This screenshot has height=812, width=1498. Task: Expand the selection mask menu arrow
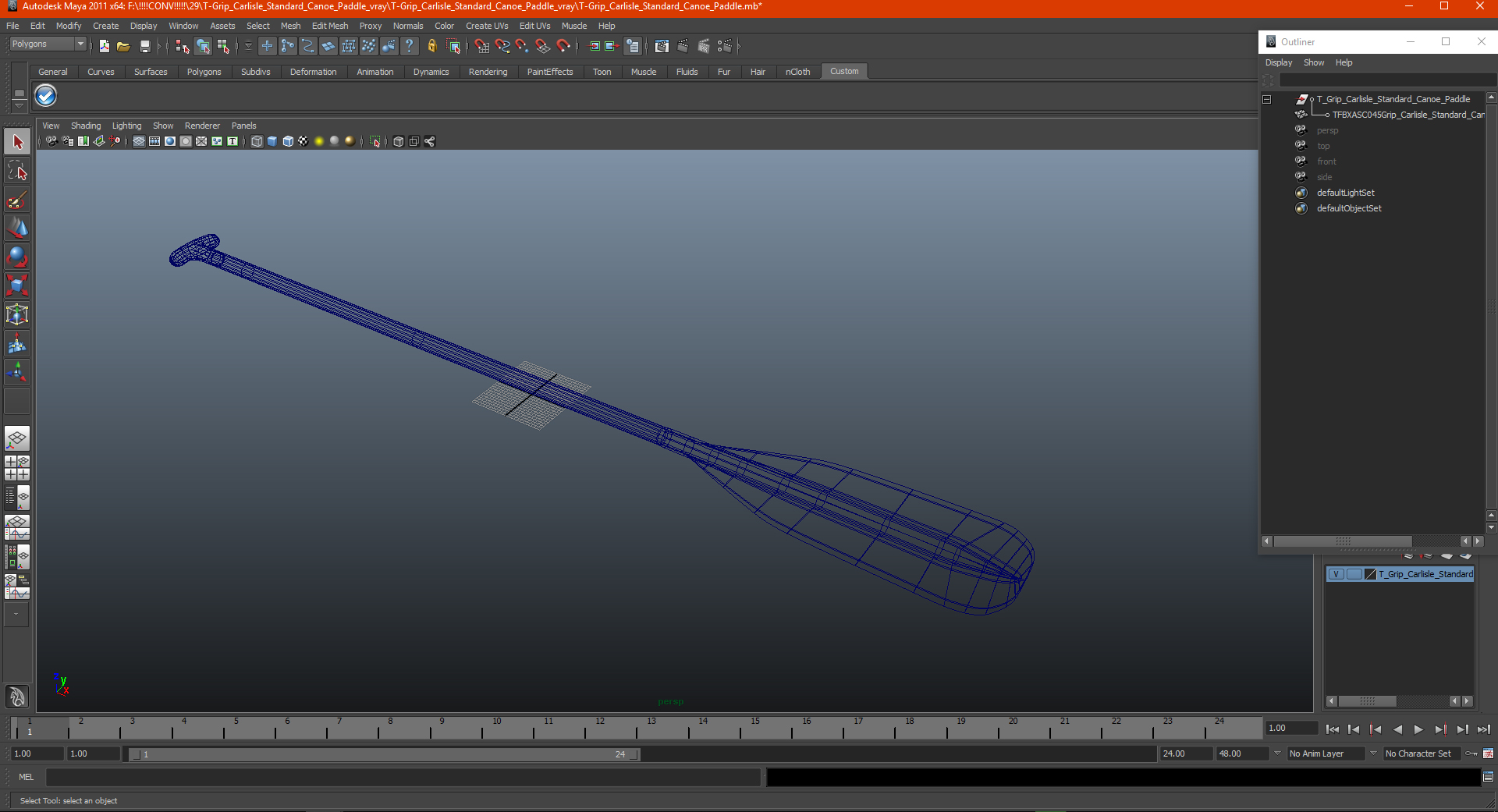point(248,47)
